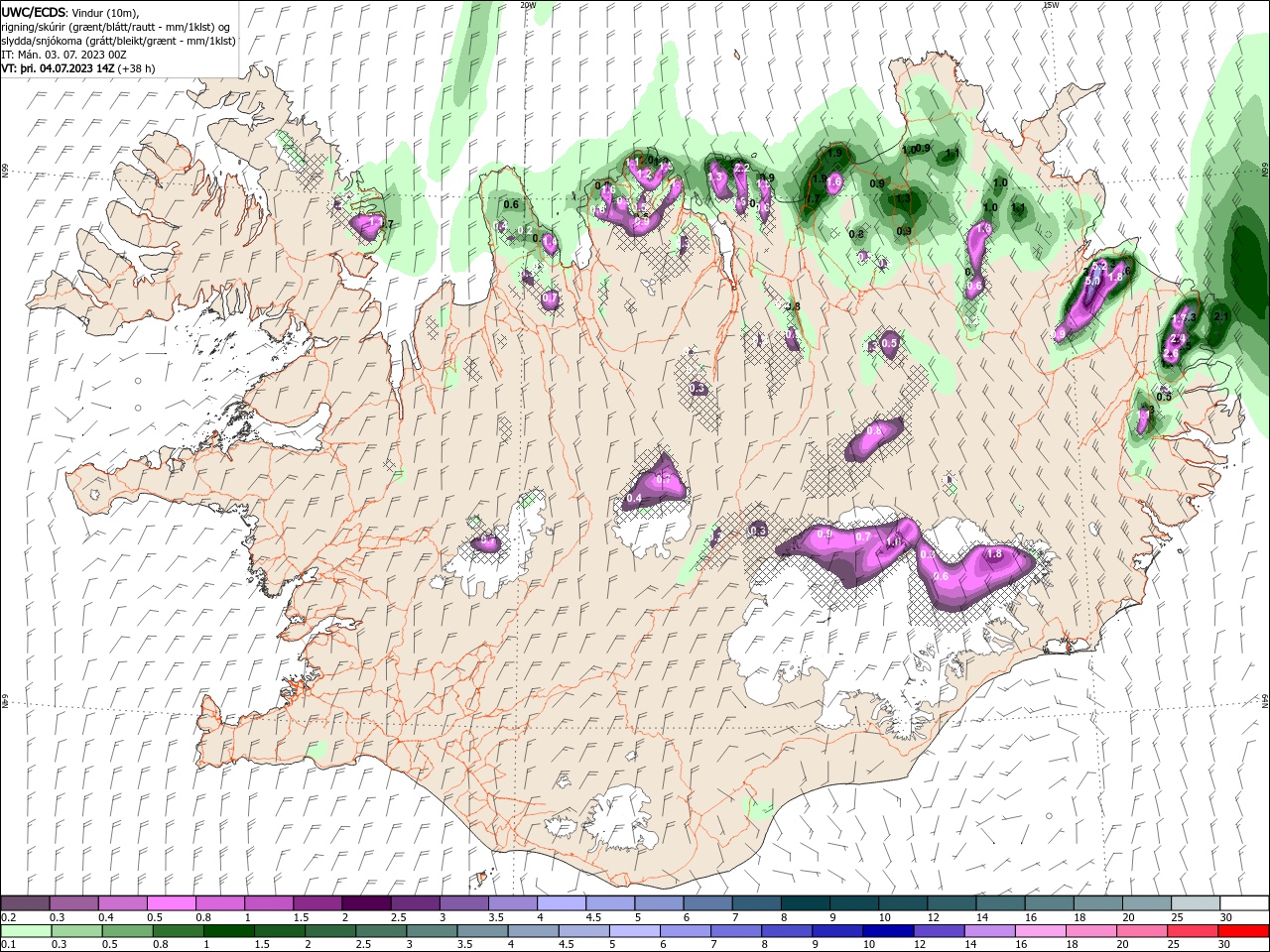Screen dimensions: 1270x952
Task: Click the '30' label in the bottom legend row
Action: 1226,945
